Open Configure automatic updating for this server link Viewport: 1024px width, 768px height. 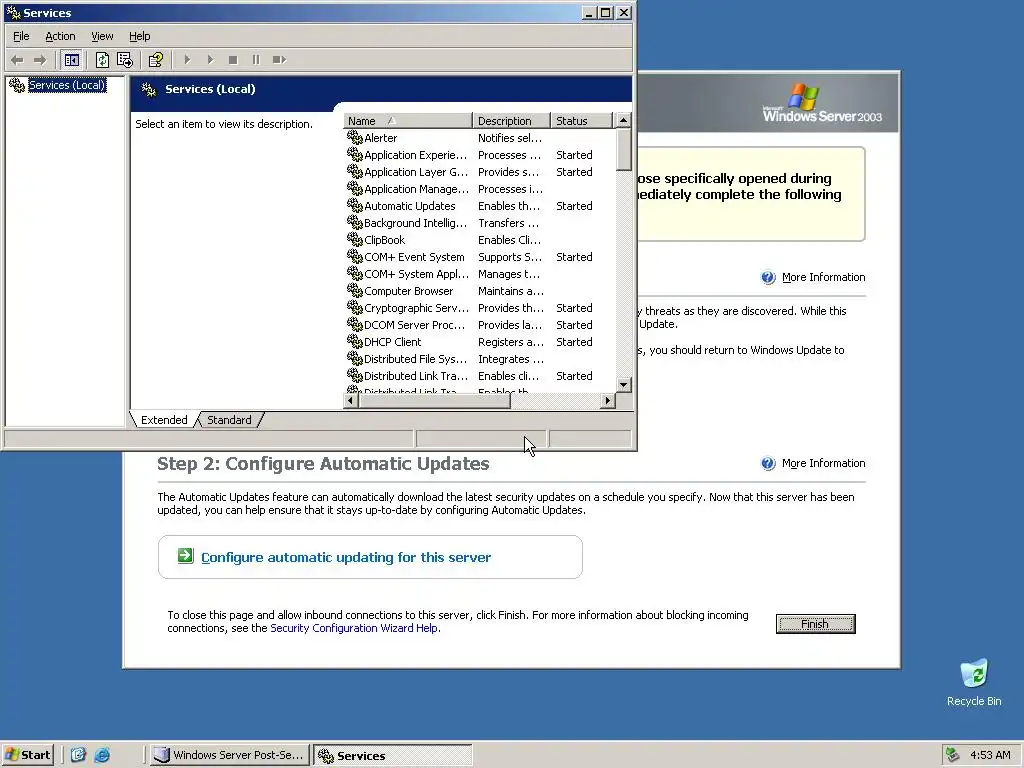tap(346, 557)
